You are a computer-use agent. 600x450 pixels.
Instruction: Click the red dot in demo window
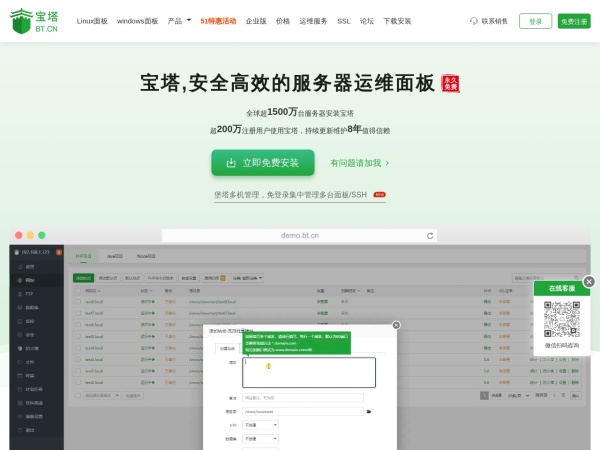tap(18, 235)
